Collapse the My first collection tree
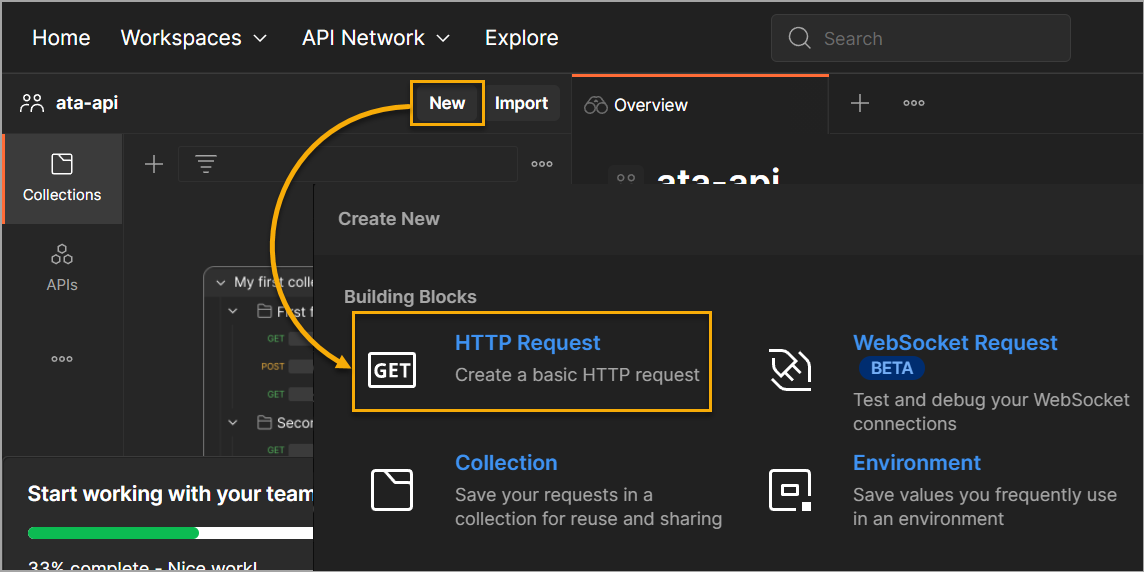Screen dimensions: 1144x572 pyautogui.click(x=220, y=282)
